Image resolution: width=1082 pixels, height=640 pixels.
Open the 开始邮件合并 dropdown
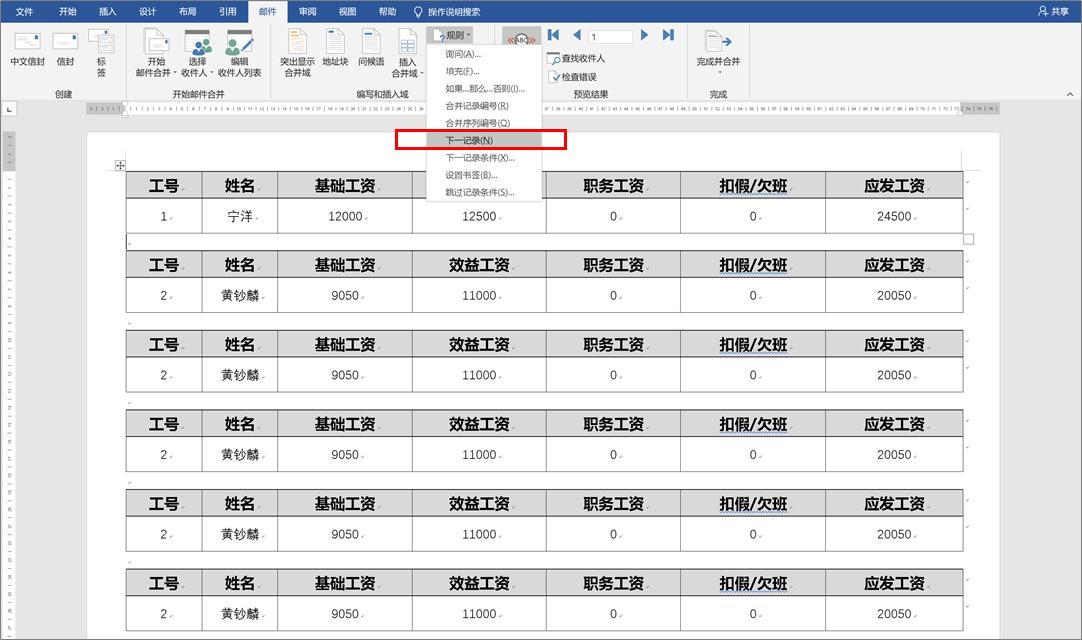click(x=156, y=57)
